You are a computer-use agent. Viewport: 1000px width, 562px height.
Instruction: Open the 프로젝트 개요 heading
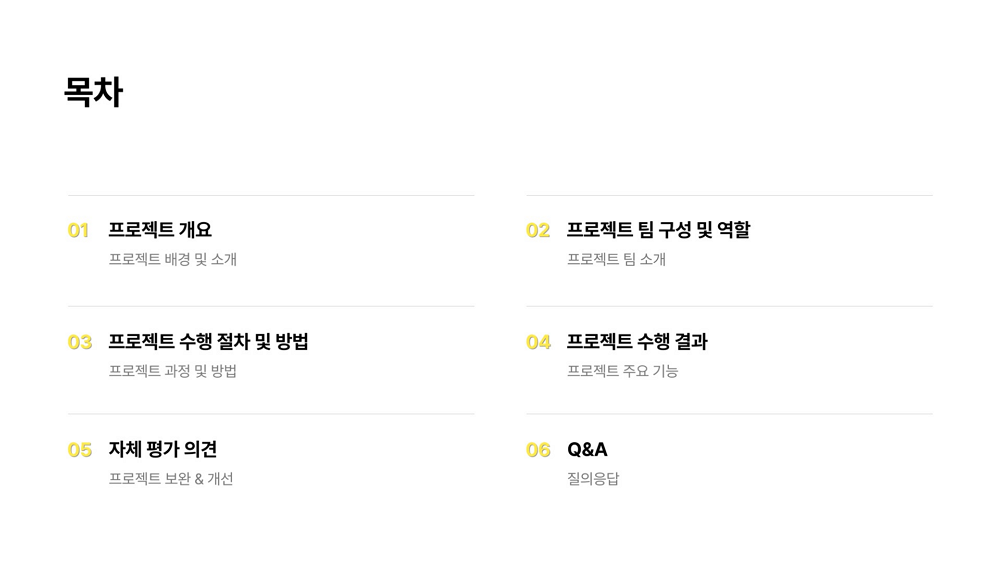click(160, 230)
